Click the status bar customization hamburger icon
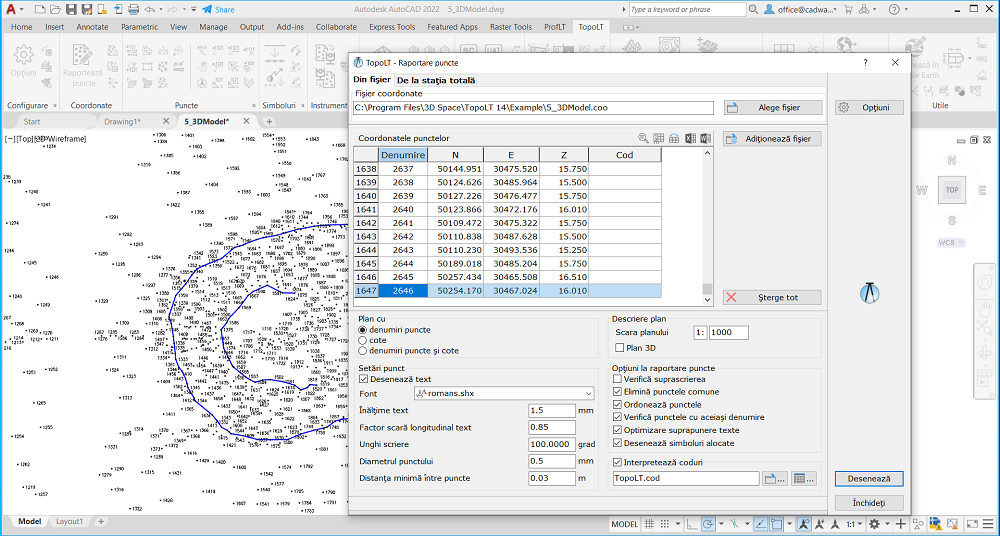Screen dimensions: 1000x536 tap(987, 524)
